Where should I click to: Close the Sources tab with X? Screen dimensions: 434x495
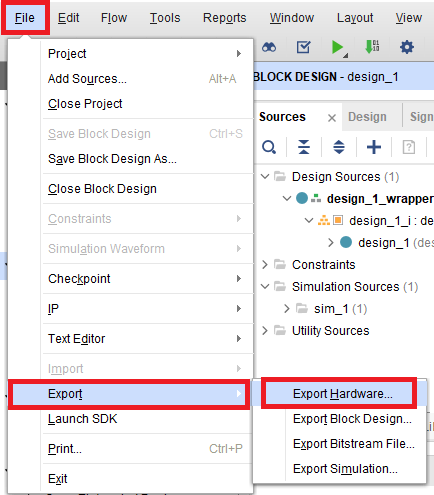click(332, 118)
